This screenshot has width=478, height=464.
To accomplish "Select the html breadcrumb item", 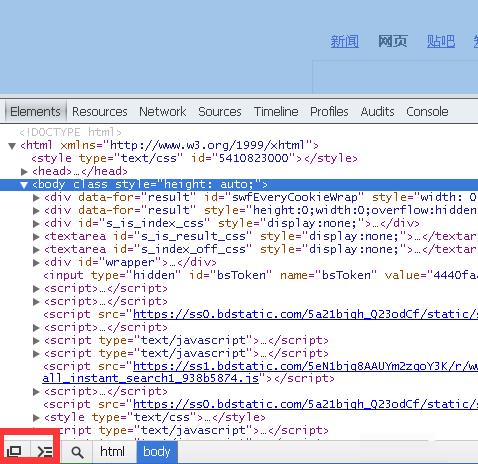I will 112,452.
